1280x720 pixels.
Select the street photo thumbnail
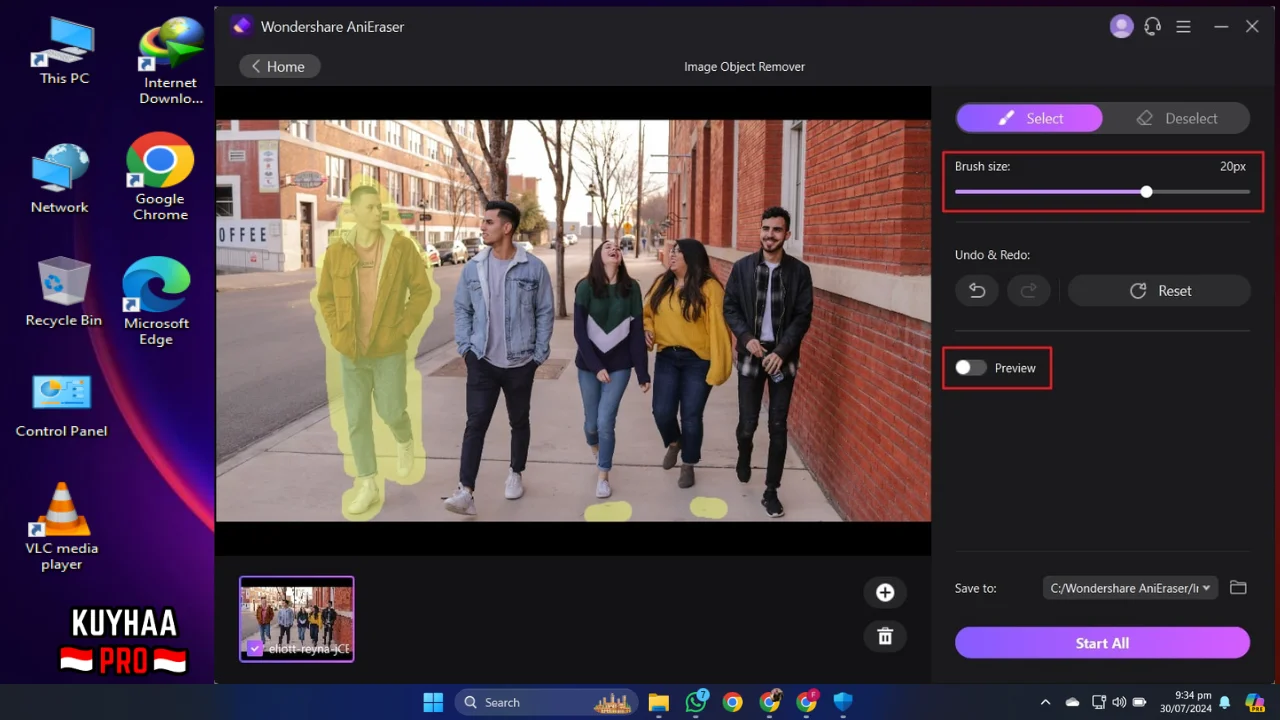(x=297, y=619)
